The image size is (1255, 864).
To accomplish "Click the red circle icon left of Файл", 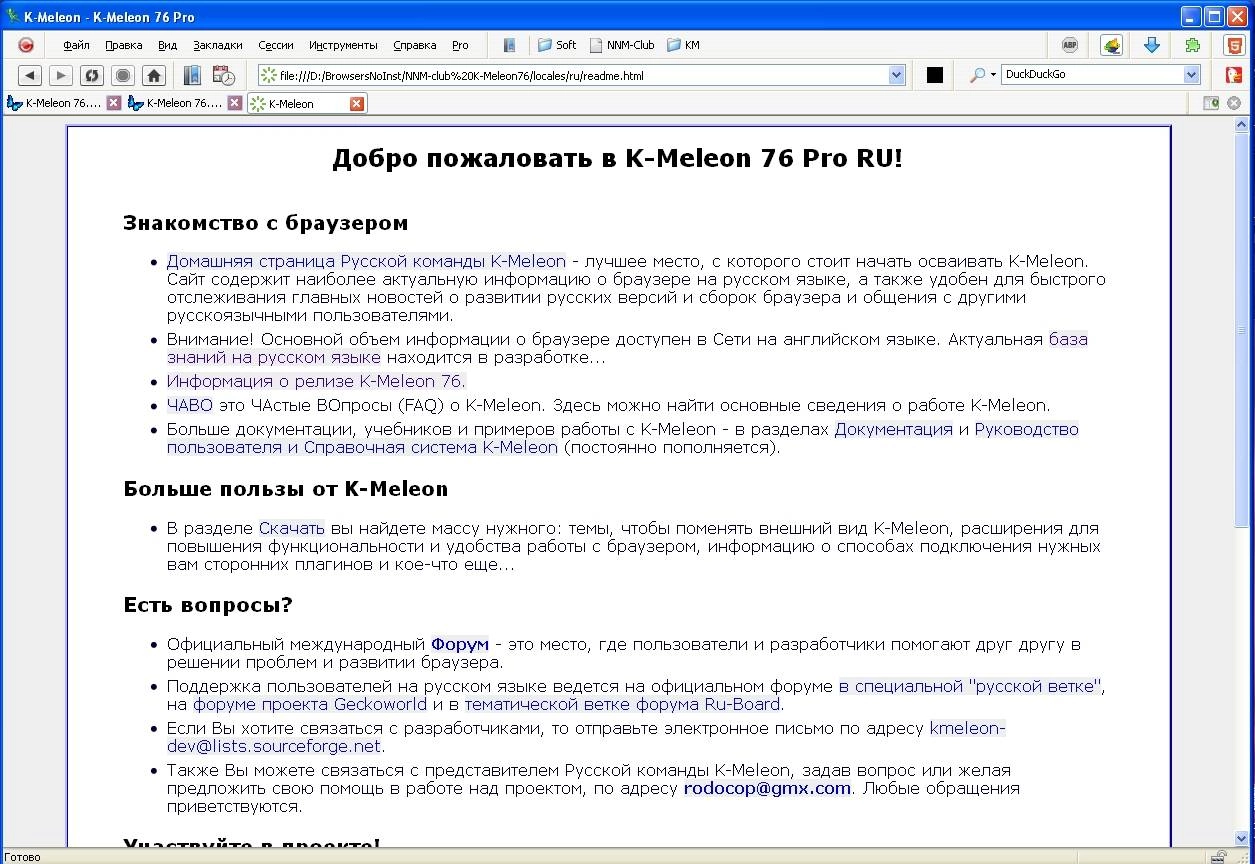I will point(26,45).
